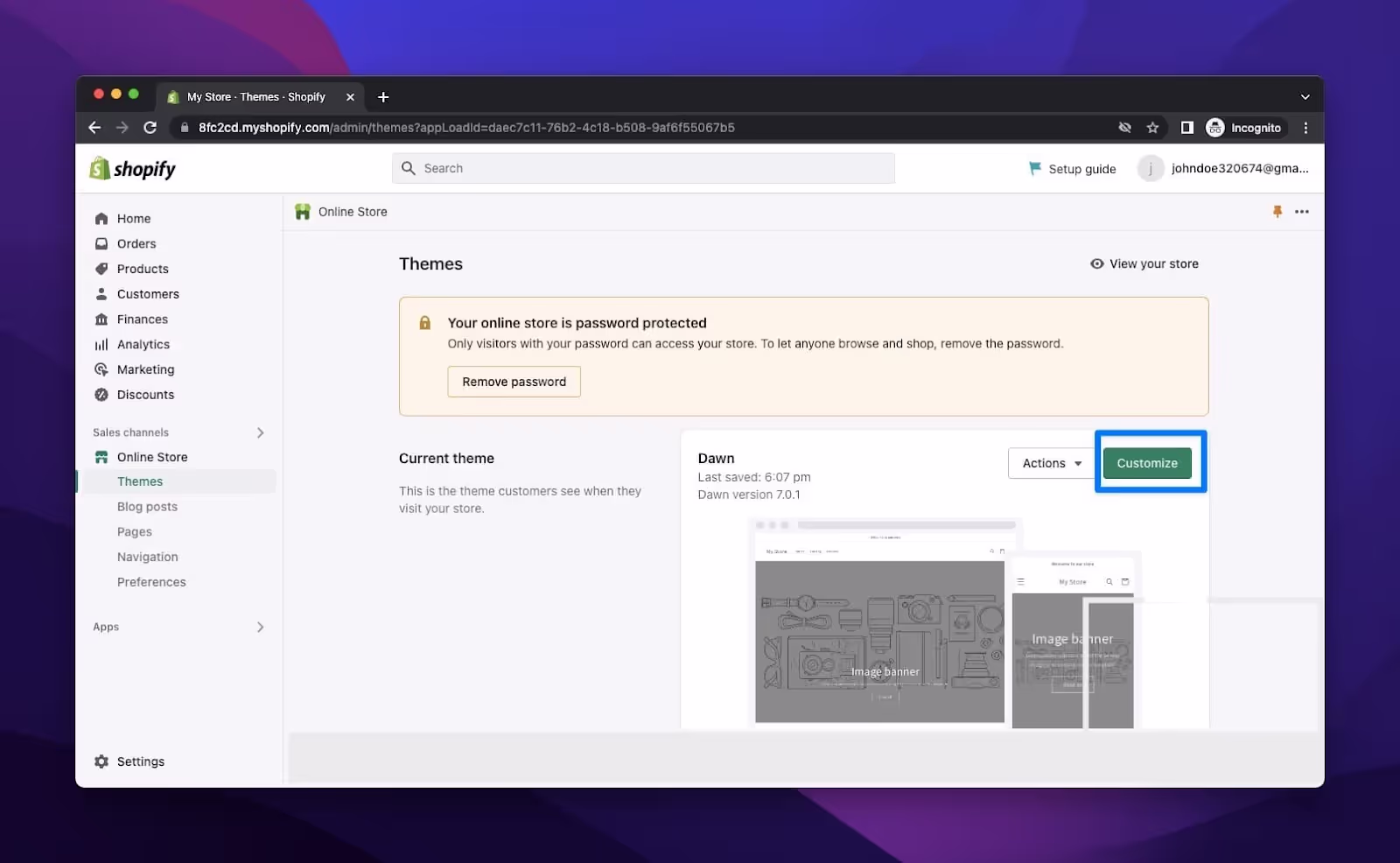Click the Products tag icon
1400x863 pixels.
[101, 269]
